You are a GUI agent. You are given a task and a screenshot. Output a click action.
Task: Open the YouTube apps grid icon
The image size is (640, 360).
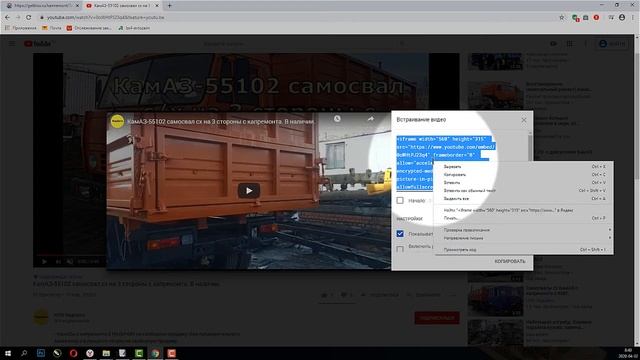tap(569, 44)
